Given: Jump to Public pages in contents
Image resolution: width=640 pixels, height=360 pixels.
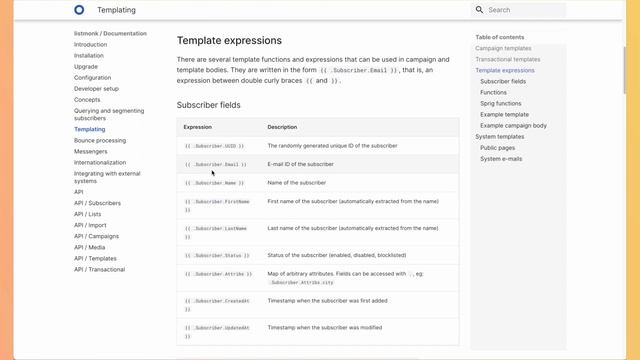Looking at the screenshot, I should click(498, 148).
